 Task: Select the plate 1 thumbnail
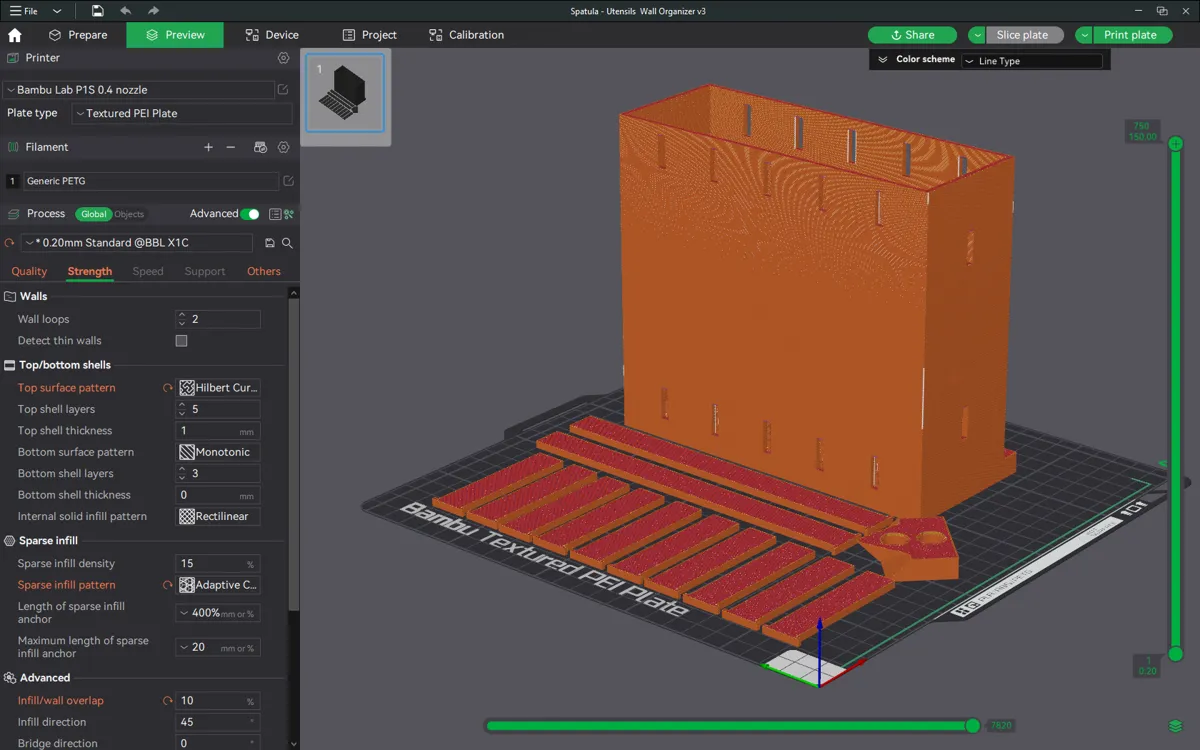345,93
